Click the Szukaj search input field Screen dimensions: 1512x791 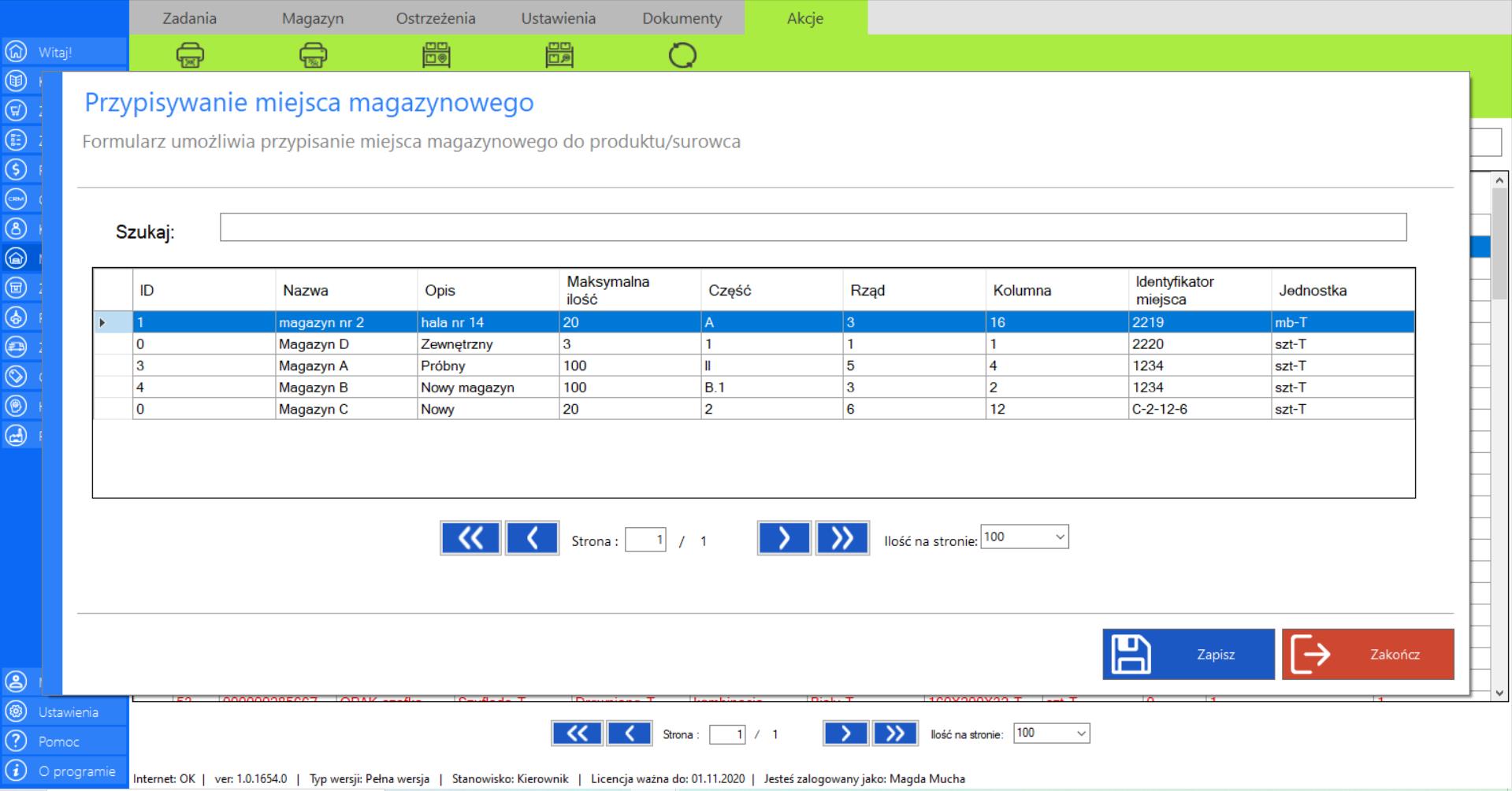click(812, 227)
